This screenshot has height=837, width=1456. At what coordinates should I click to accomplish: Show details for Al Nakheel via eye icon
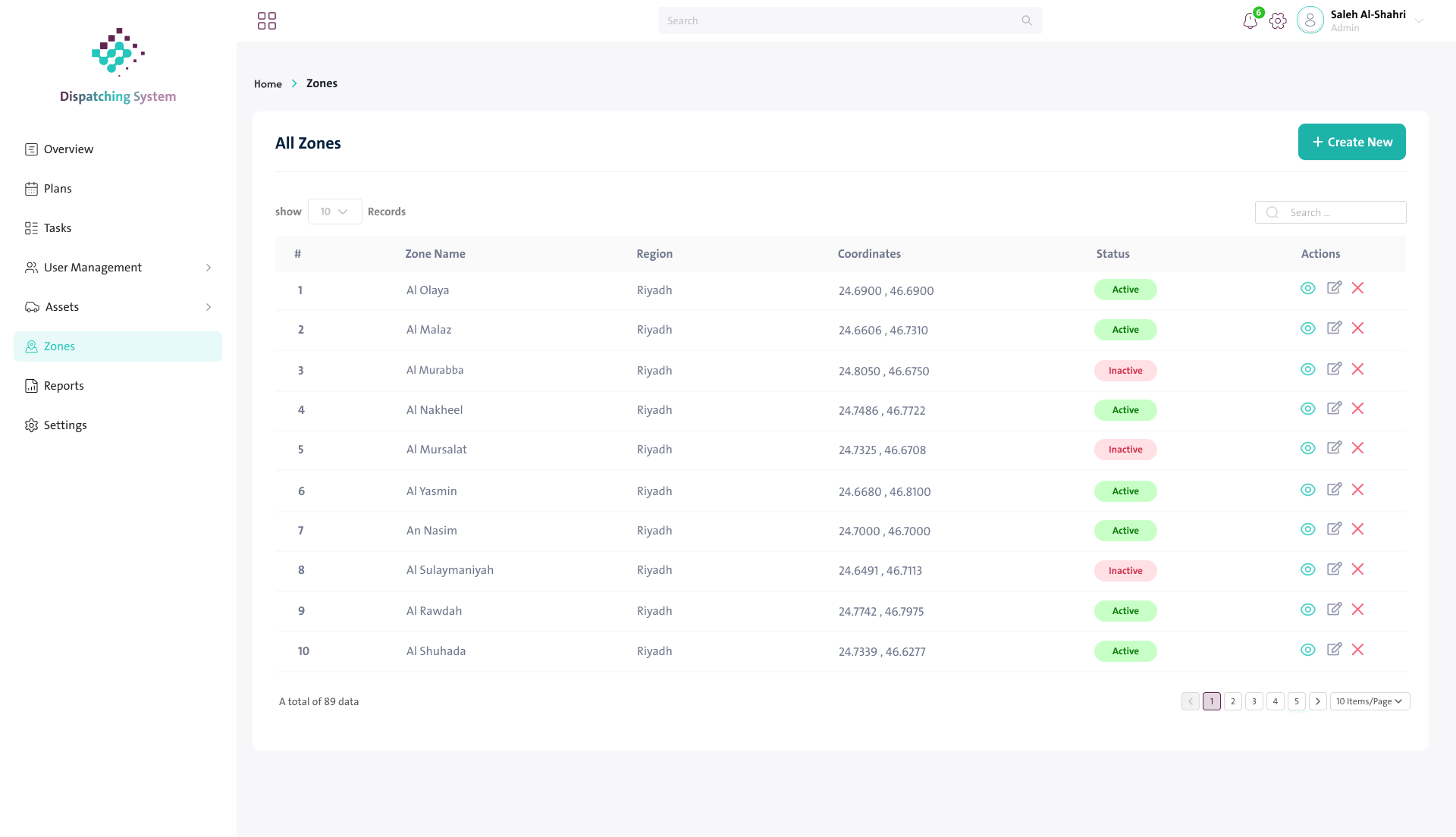tap(1307, 409)
